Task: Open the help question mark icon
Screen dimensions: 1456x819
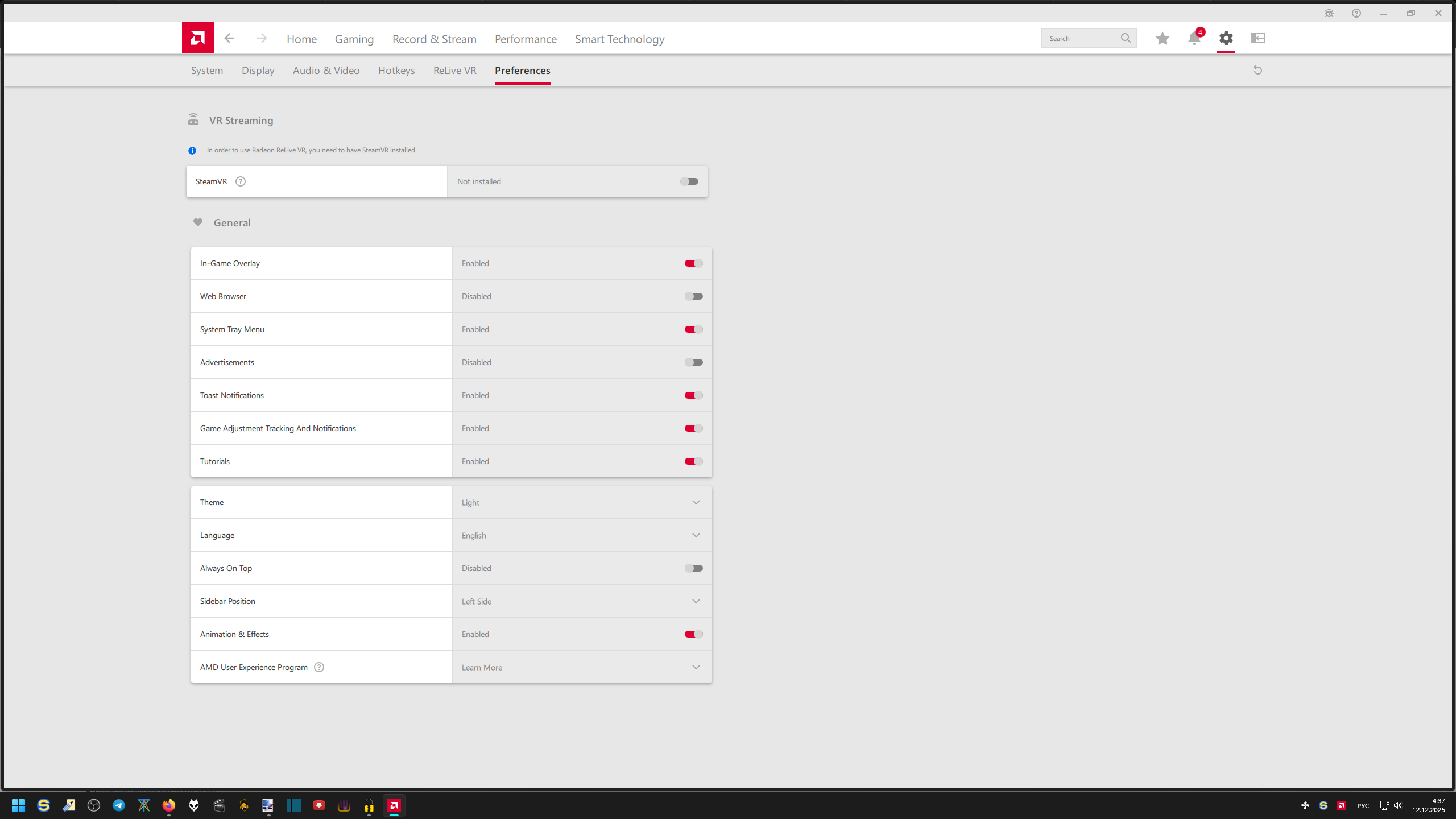Action: pyautogui.click(x=1356, y=13)
